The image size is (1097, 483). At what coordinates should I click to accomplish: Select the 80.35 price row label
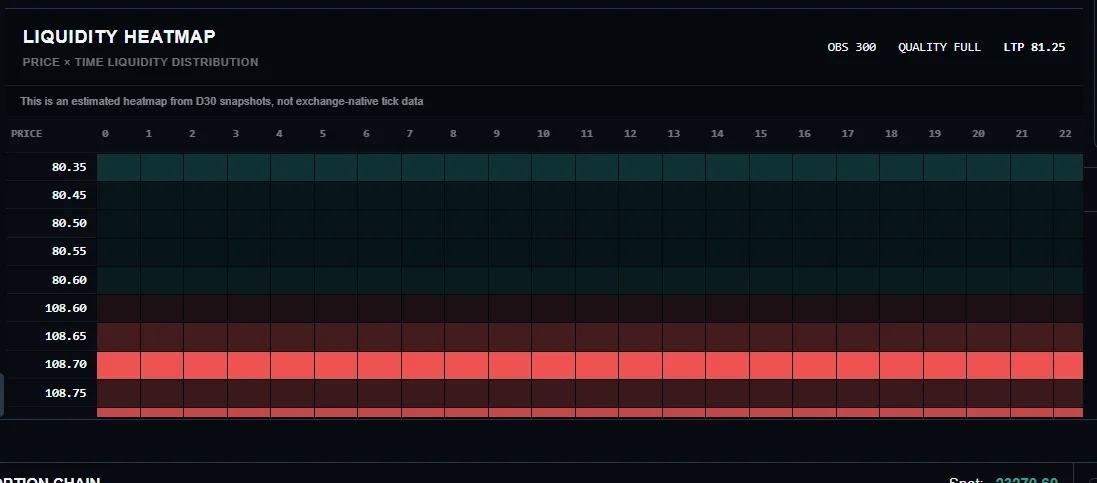click(x=69, y=167)
